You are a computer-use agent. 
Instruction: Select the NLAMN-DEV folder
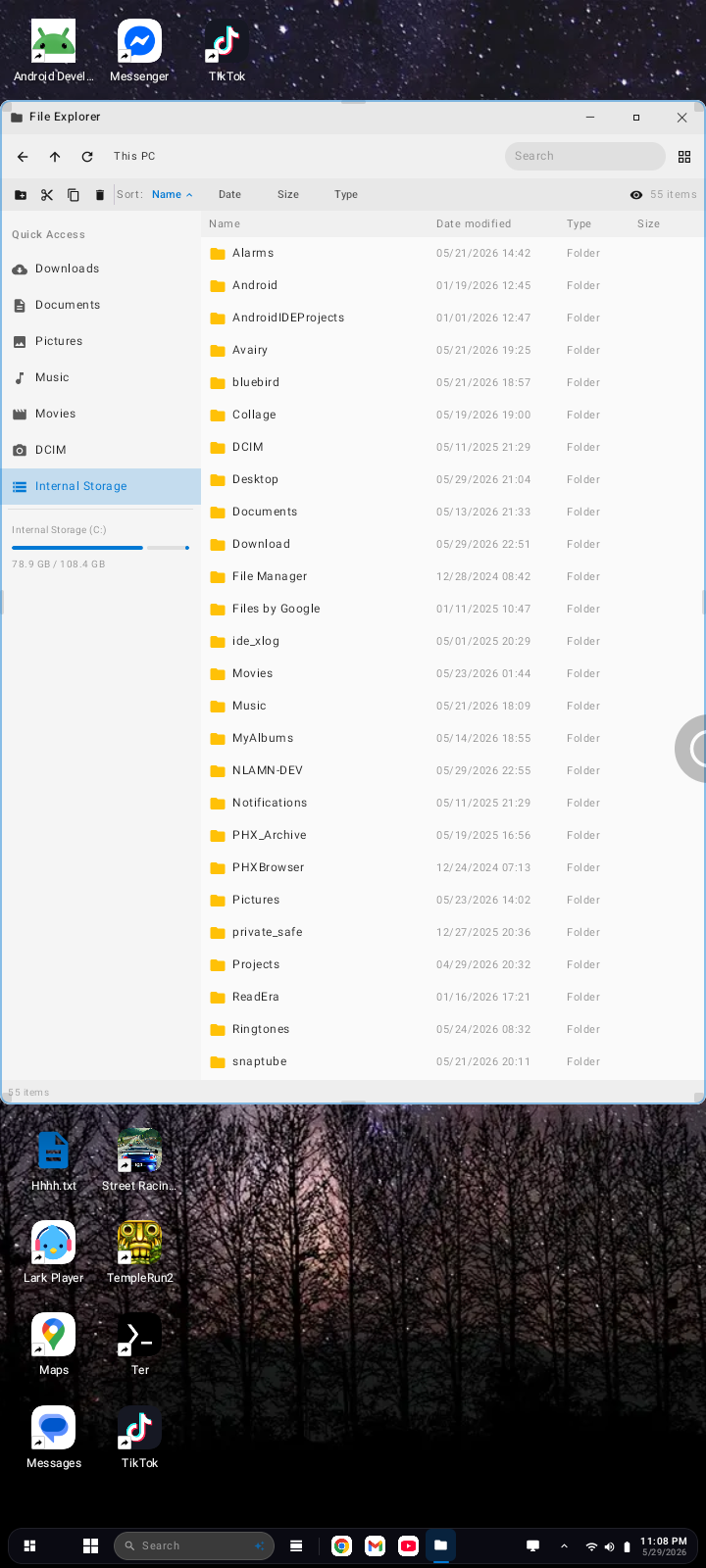[x=453, y=770]
